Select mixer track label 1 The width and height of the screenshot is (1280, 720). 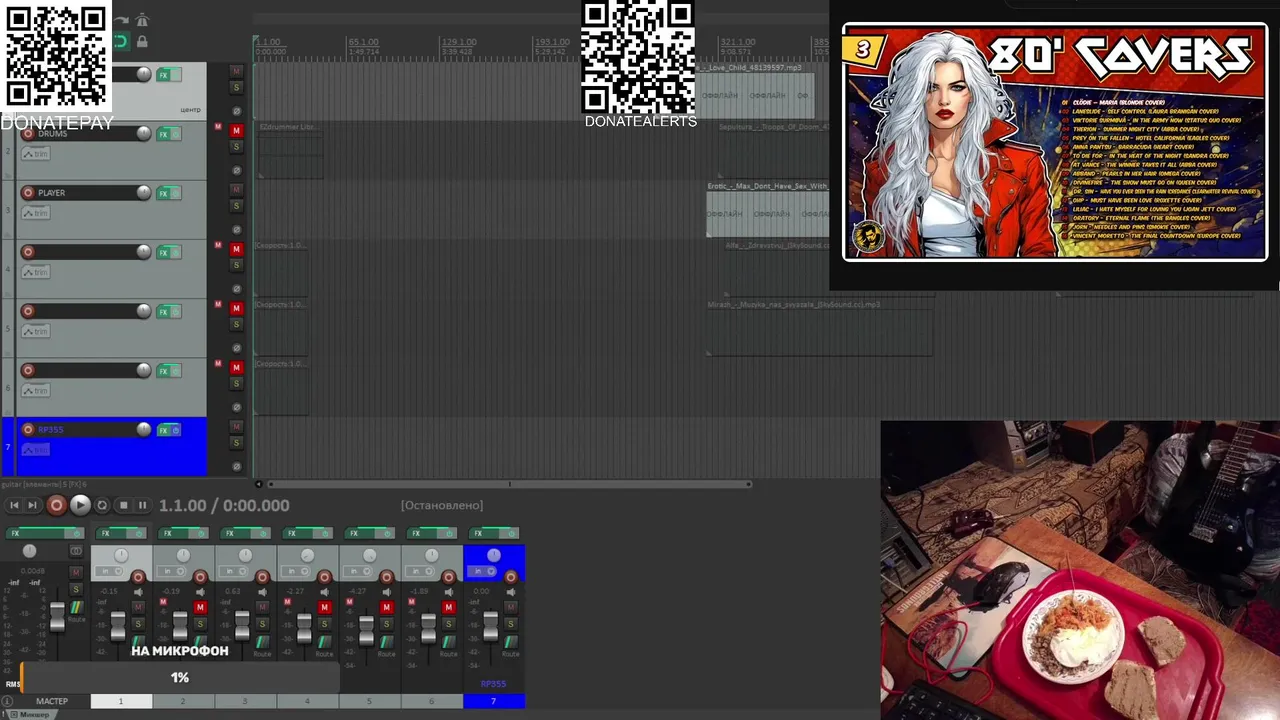pos(121,701)
